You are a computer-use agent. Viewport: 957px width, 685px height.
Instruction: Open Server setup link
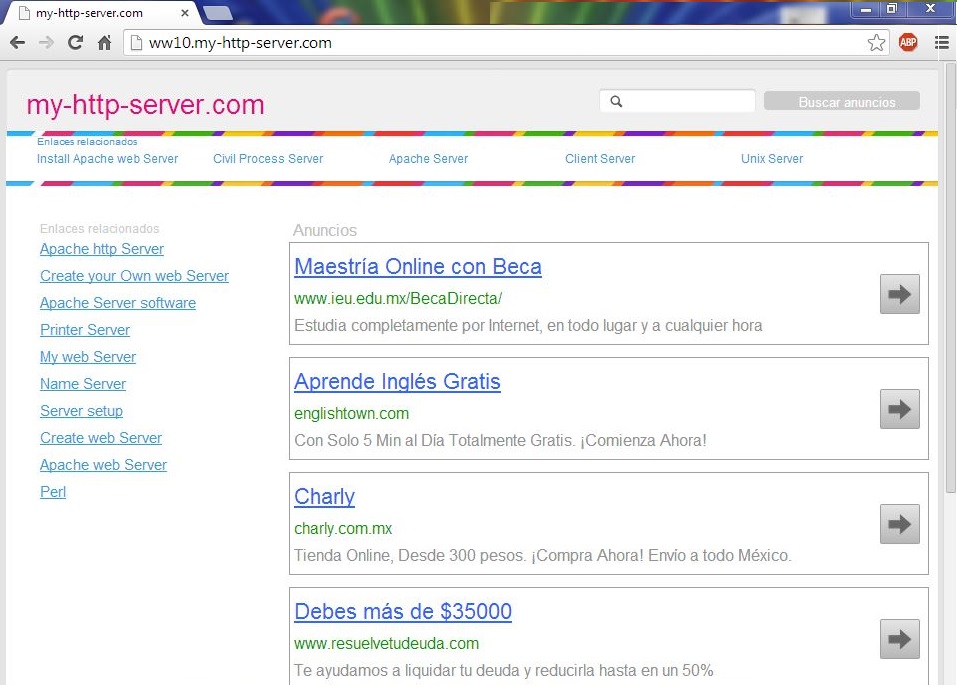(81, 411)
